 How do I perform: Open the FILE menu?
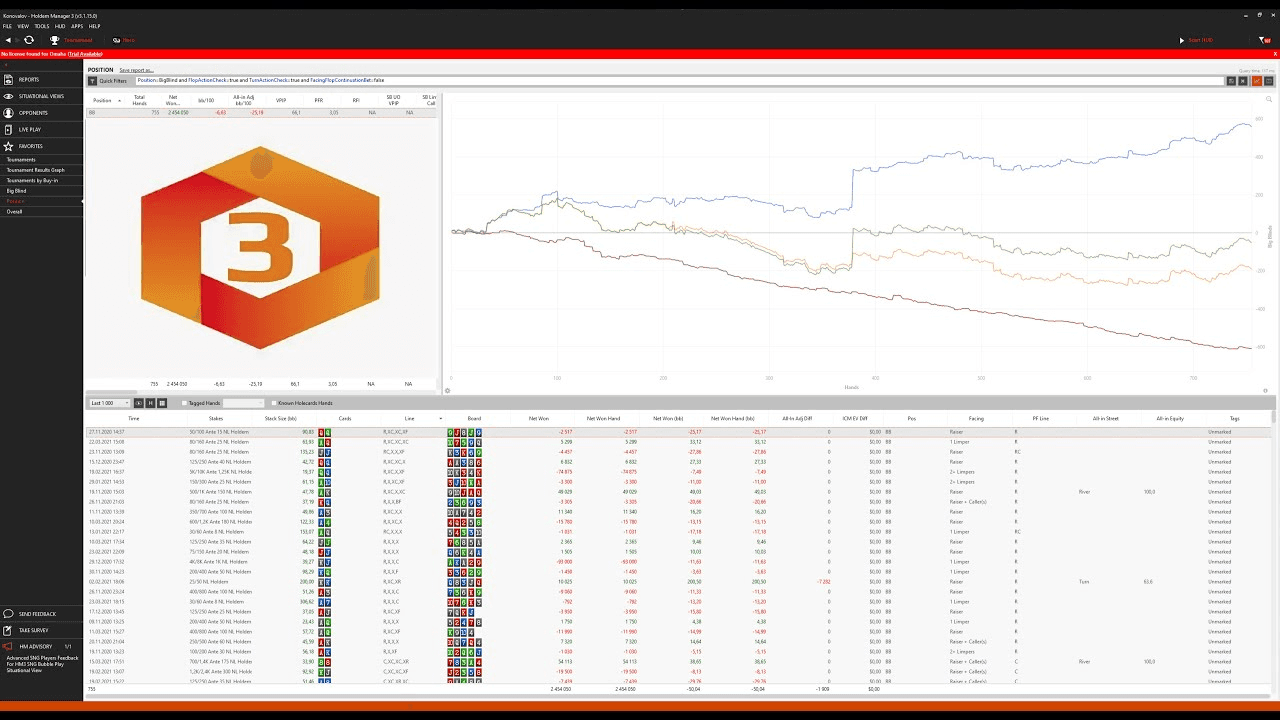click(7, 26)
